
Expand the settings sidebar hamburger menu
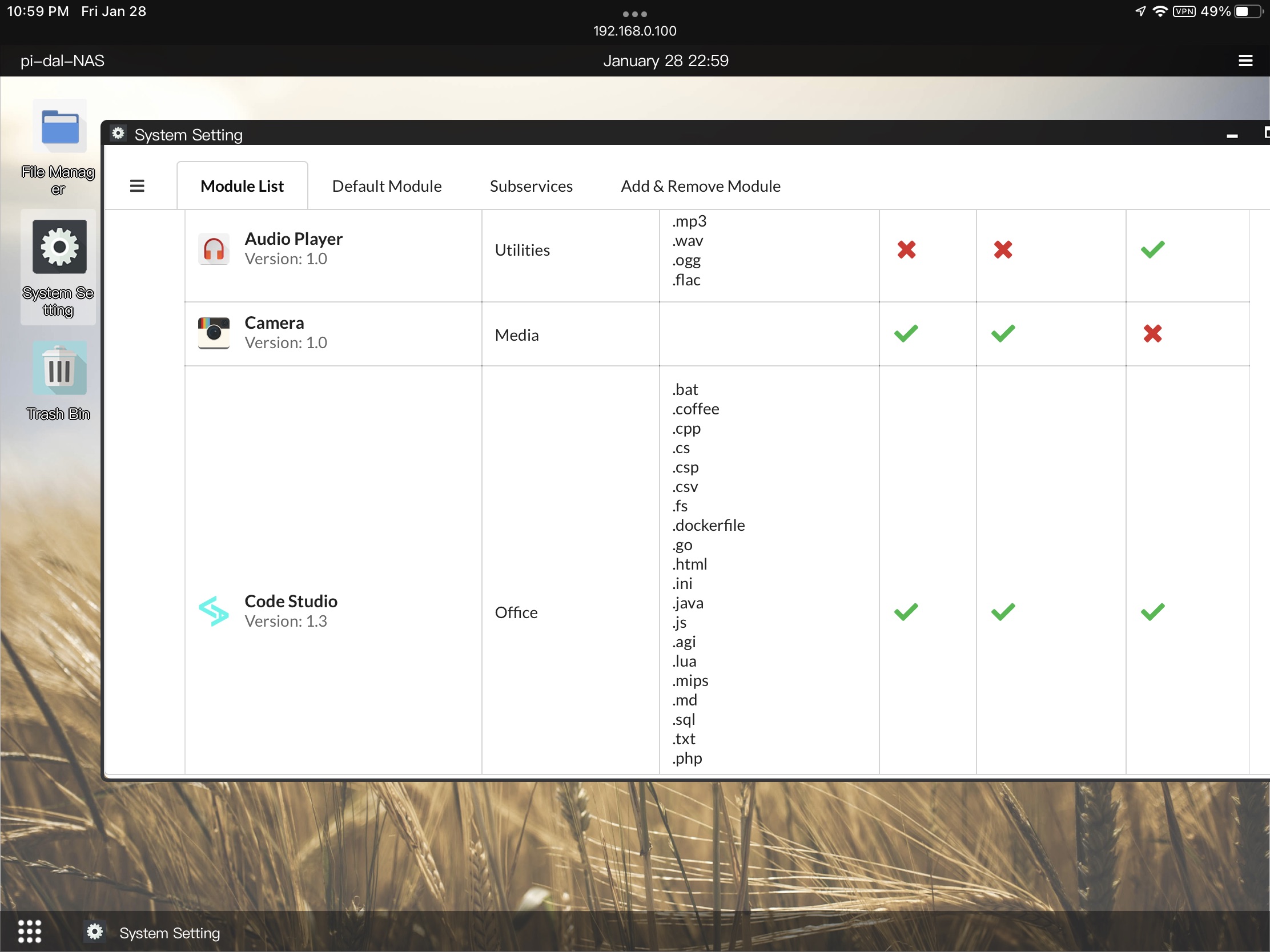[x=137, y=186]
